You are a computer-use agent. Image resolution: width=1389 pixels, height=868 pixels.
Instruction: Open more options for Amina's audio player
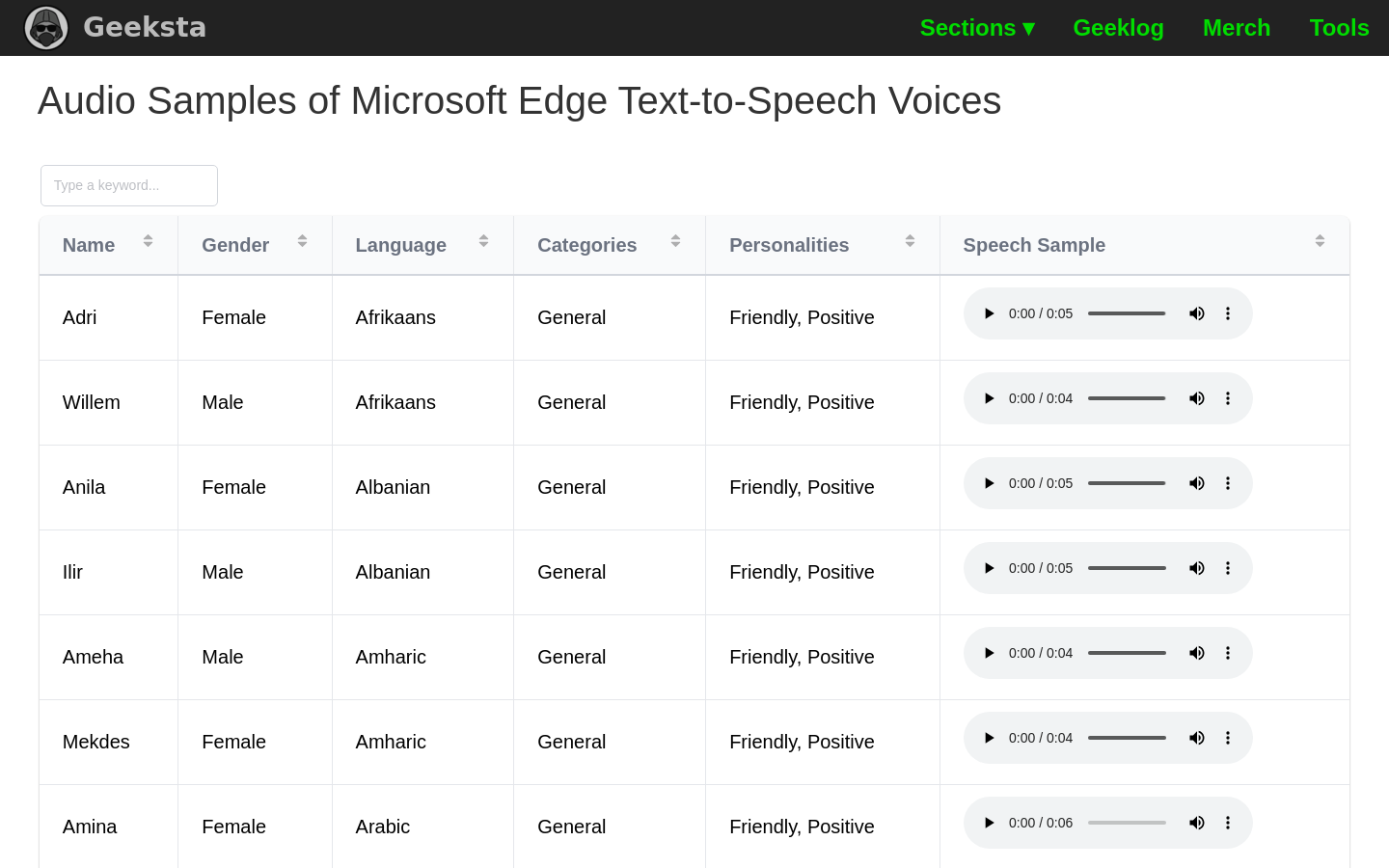pyautogui.click(x=1228, y=823)
